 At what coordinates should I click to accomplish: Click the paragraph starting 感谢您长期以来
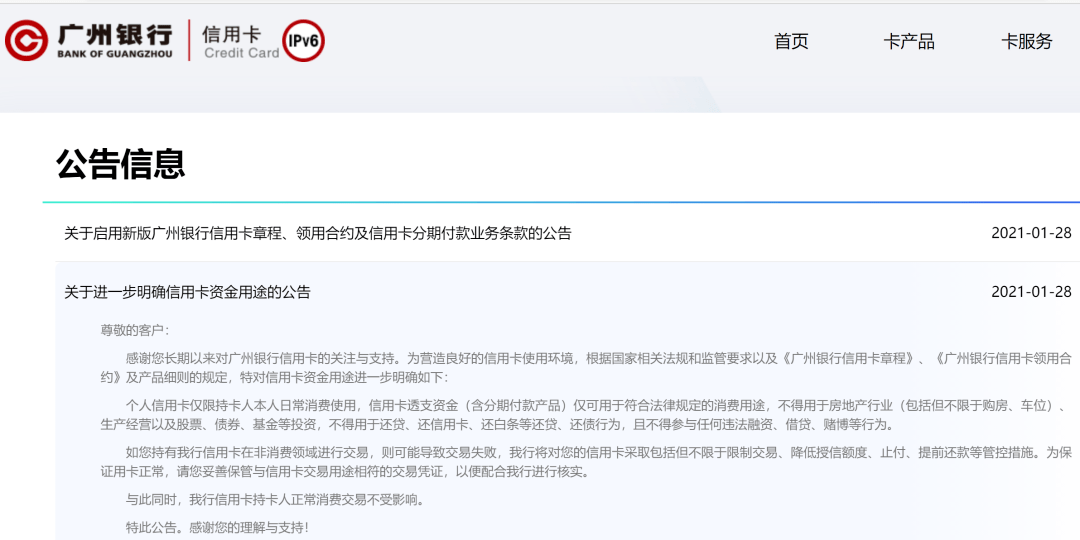pyautogui.click(x=586, y=368)
